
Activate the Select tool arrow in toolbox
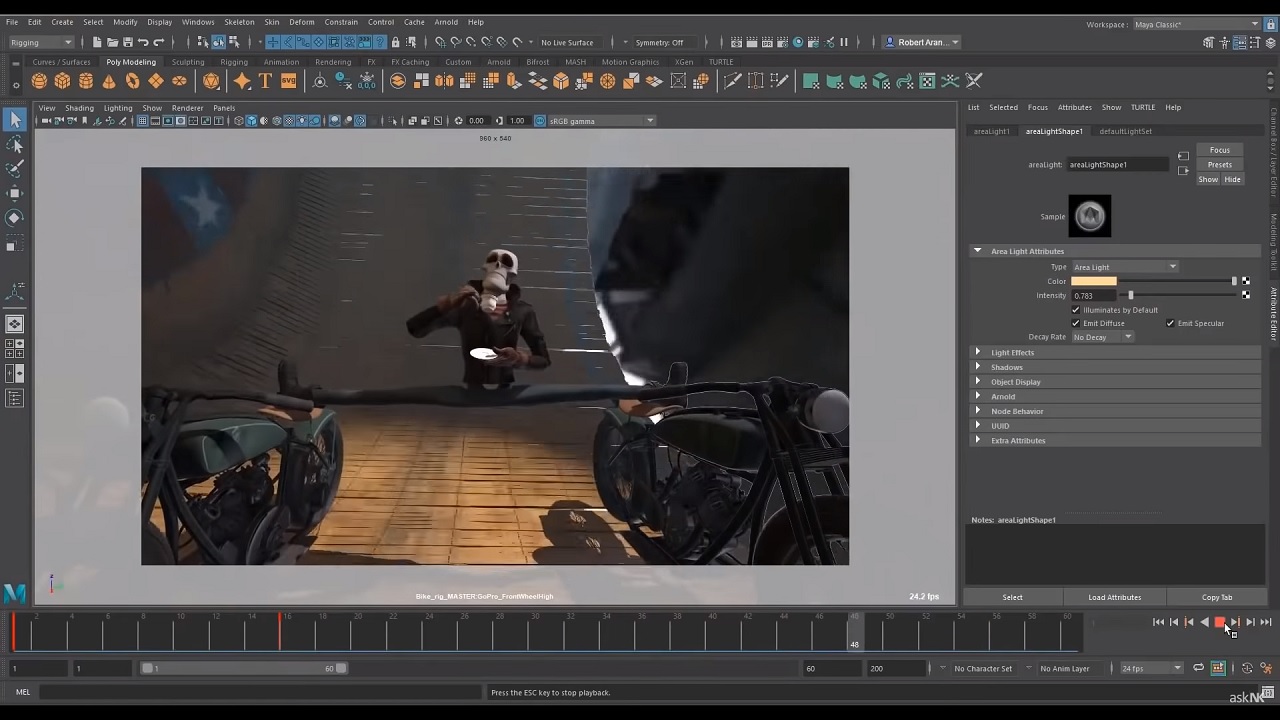[15, 120]
